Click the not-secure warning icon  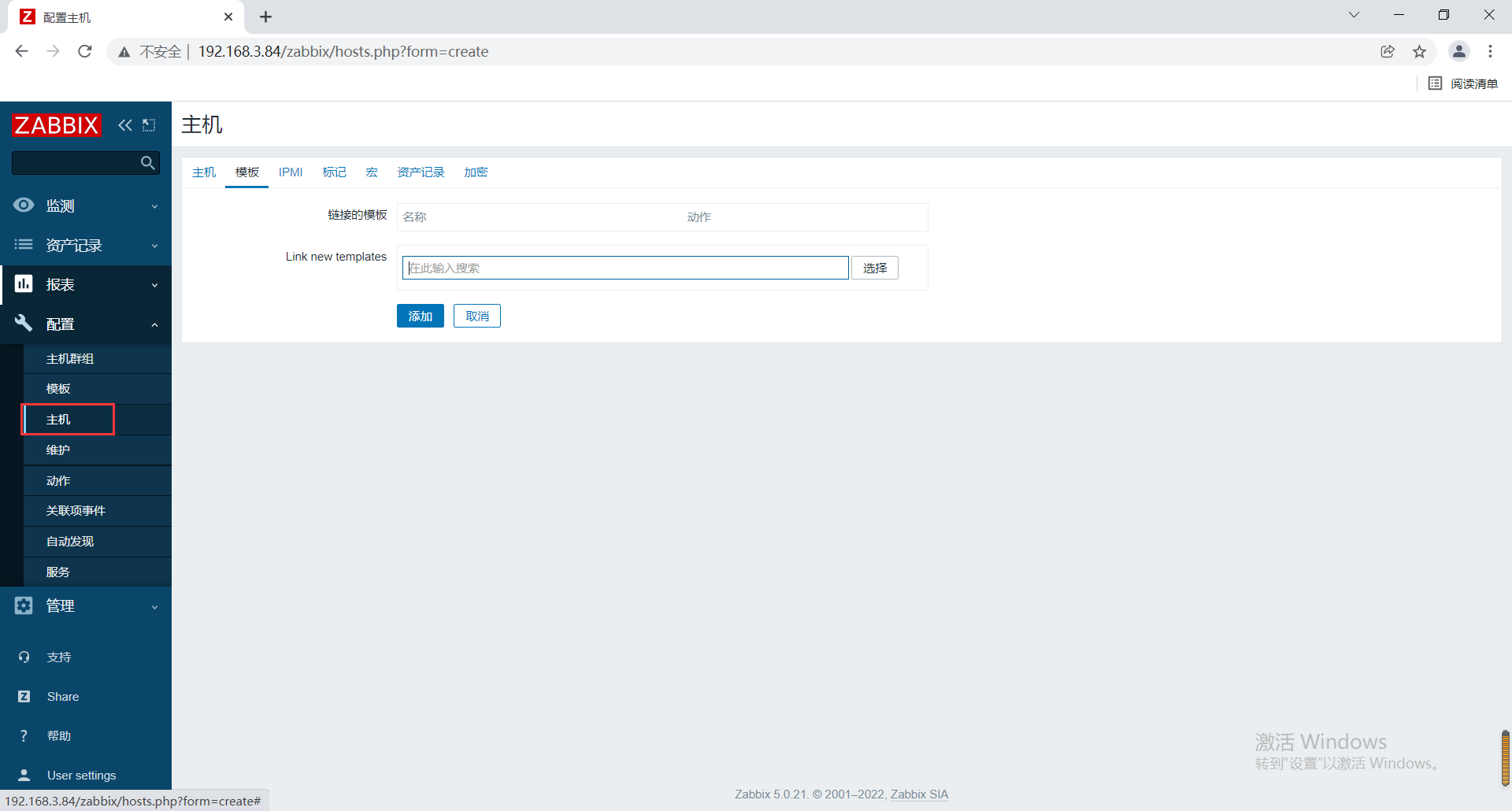click(x=124, y=52)
